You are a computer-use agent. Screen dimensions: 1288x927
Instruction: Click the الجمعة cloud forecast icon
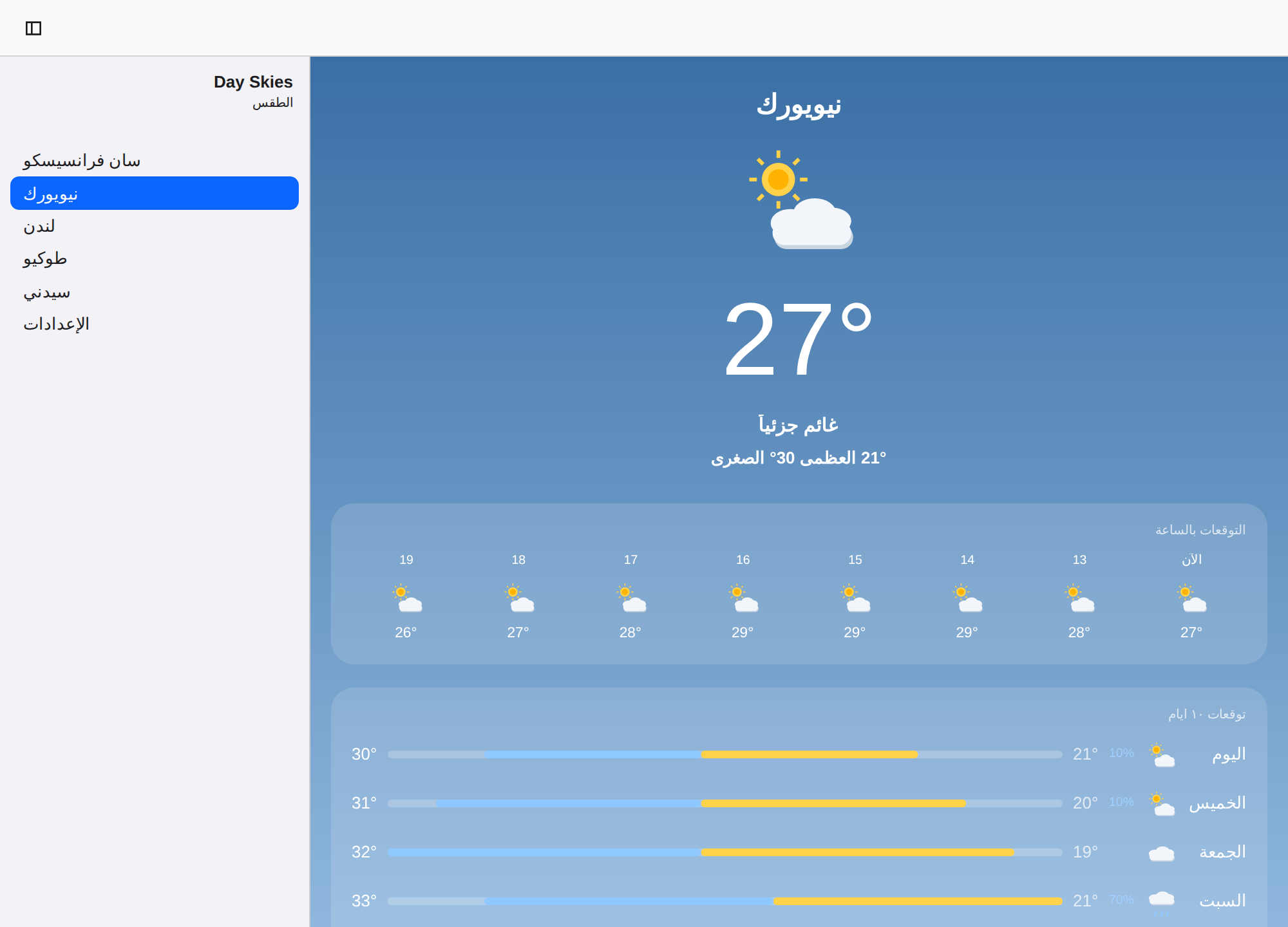[x=1162, y=853]
